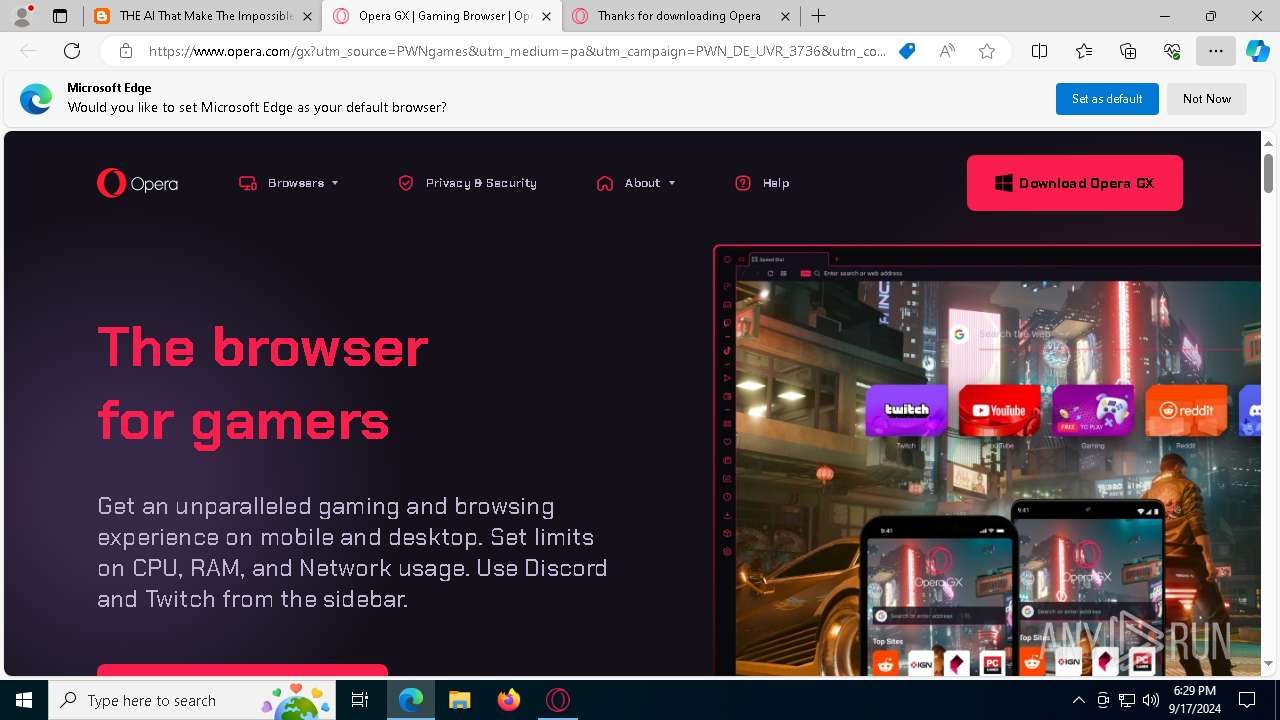Open Privacy & Security link
Image resolution: width=1280 pixels, height=720 pixels.
coord(467,183)
